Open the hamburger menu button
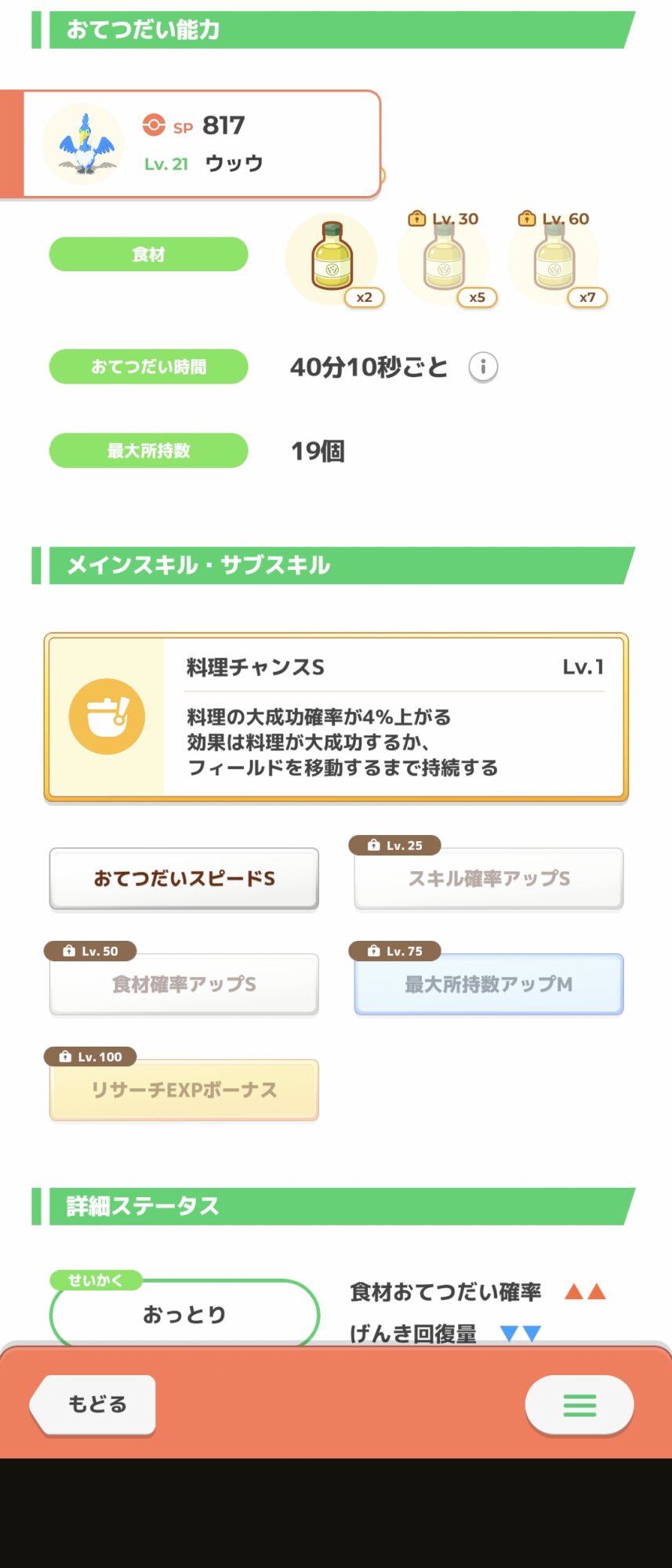This screenshot has height=1568, width=672. click(579, 1405)
